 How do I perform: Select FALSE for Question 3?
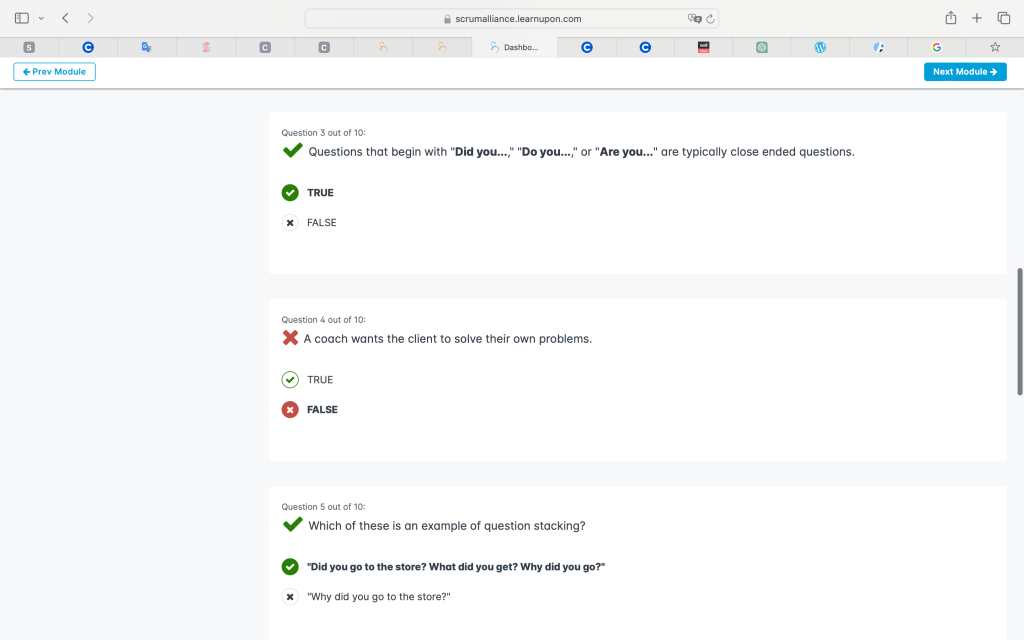(290, 223)
